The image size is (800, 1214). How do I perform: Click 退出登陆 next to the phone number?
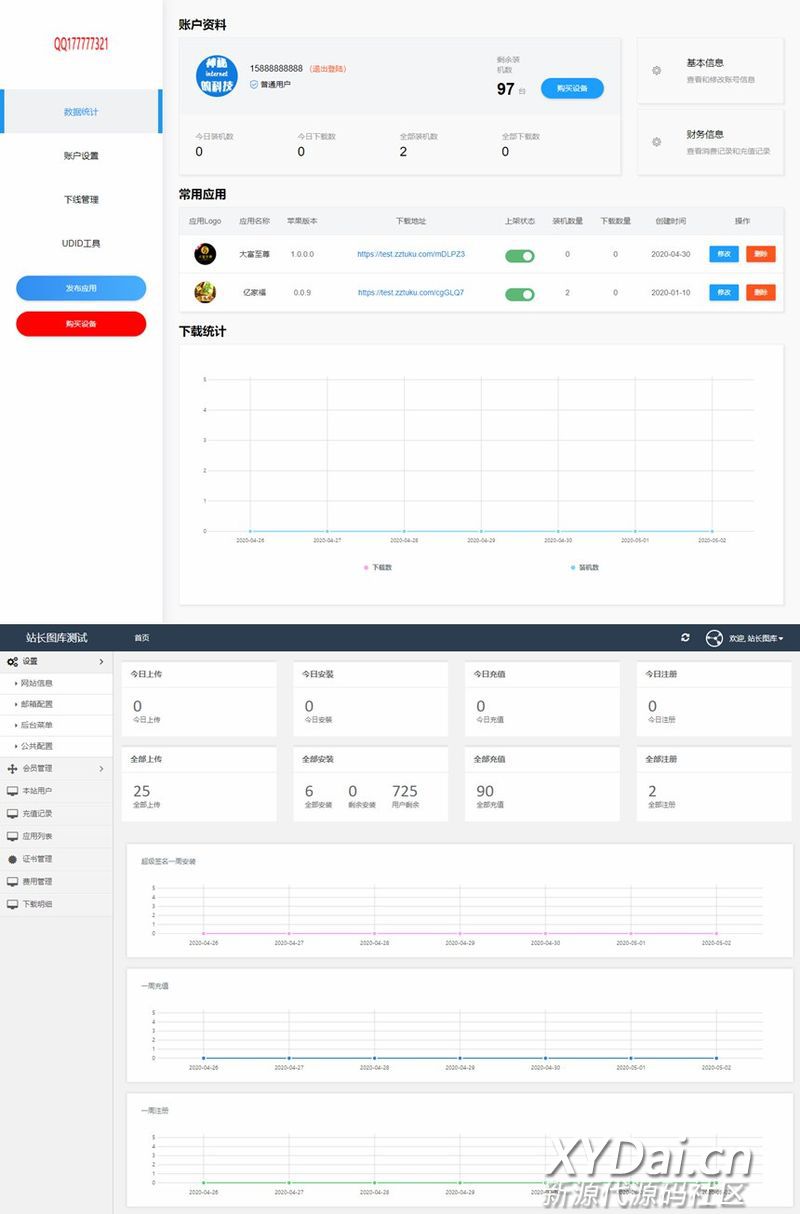click(328, 68)
